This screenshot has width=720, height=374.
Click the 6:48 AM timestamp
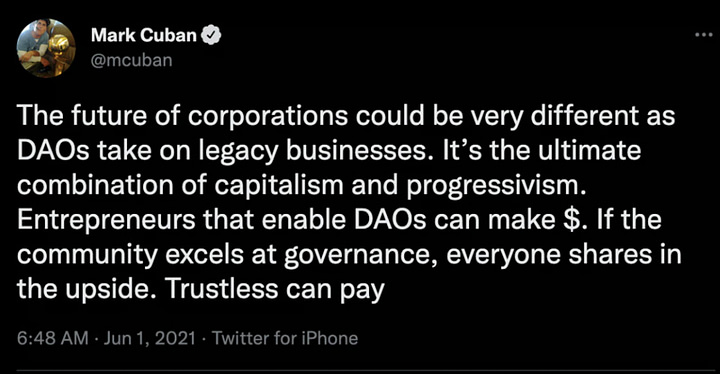(x=52, y=338)
